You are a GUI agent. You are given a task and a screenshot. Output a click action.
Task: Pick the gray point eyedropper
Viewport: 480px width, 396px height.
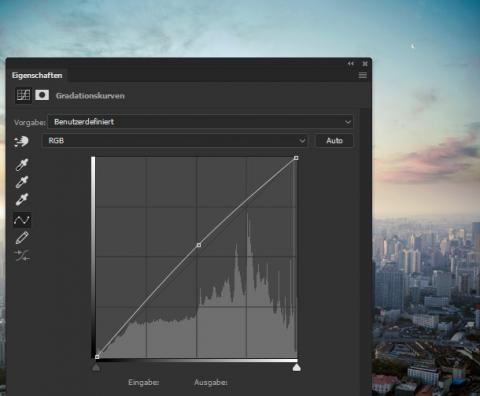click(x=22, y=182)
